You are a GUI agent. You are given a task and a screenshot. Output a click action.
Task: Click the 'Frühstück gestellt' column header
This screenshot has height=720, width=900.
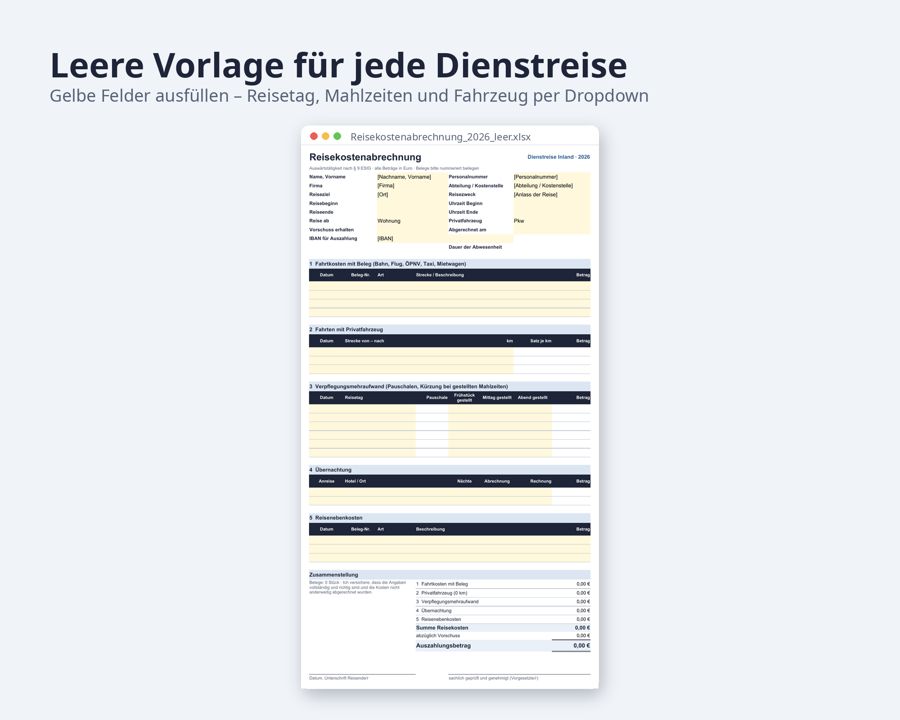pos(464,397)
